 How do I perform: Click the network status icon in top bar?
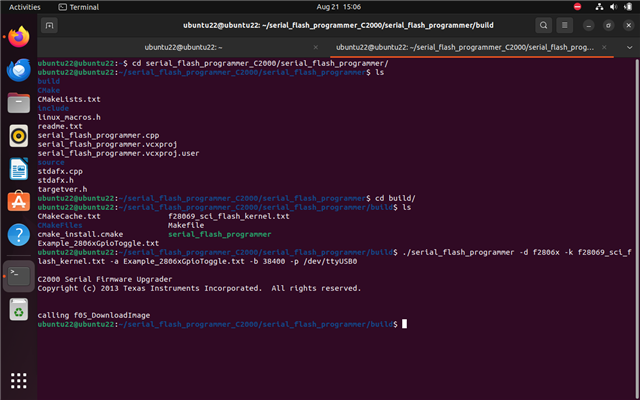tap(599, 7)
